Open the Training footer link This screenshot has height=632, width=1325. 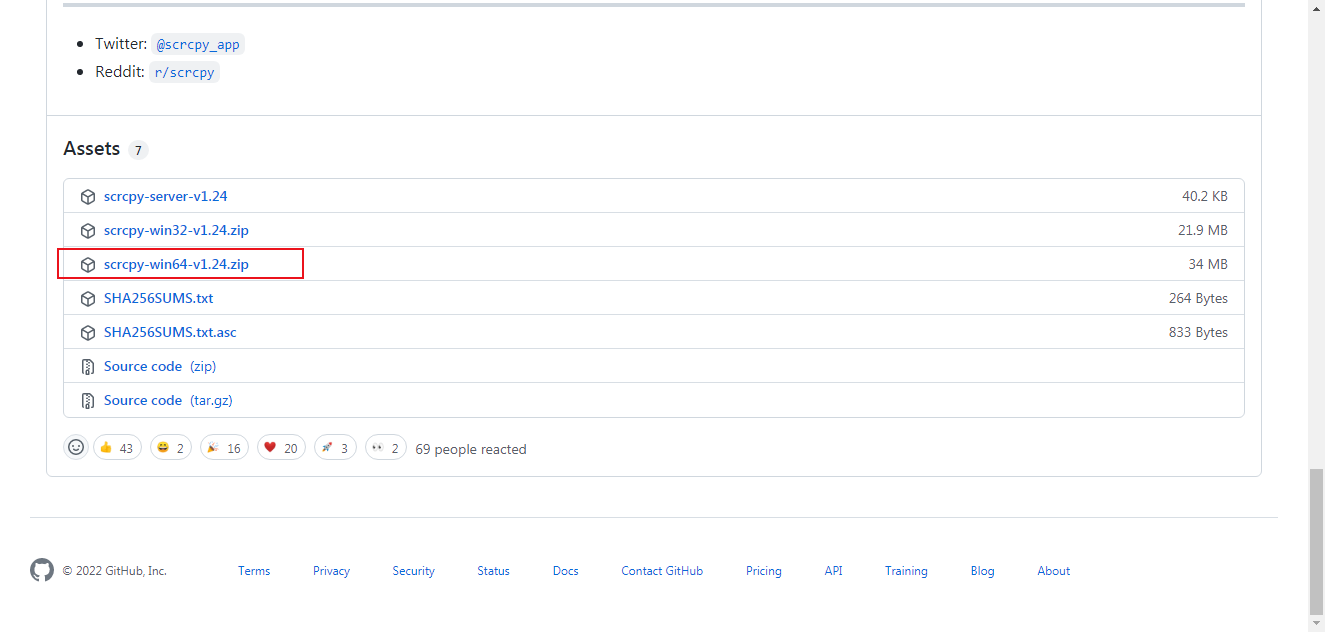pos(906,571)
